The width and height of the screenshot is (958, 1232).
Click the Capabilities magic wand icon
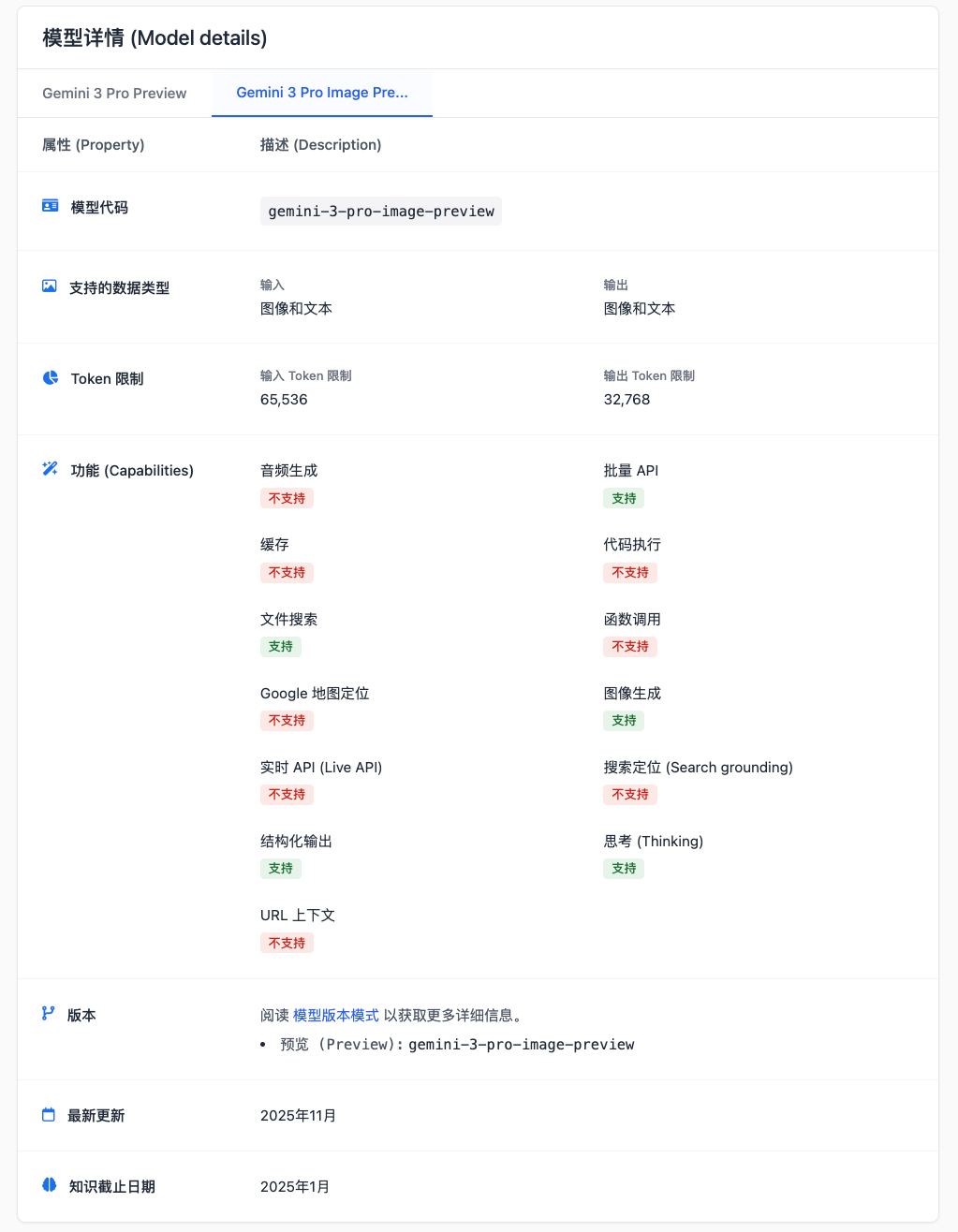click(51, 469)
